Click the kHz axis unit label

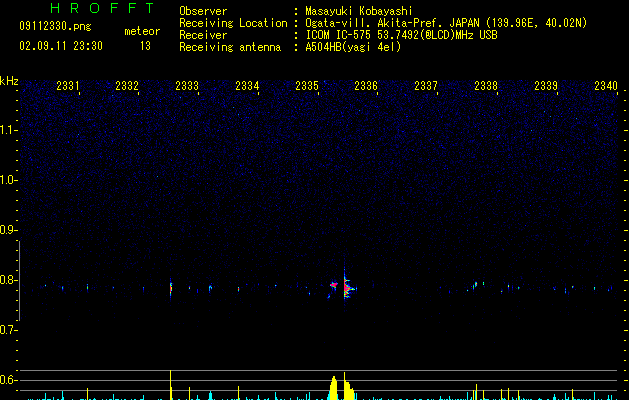pos(9,81)
